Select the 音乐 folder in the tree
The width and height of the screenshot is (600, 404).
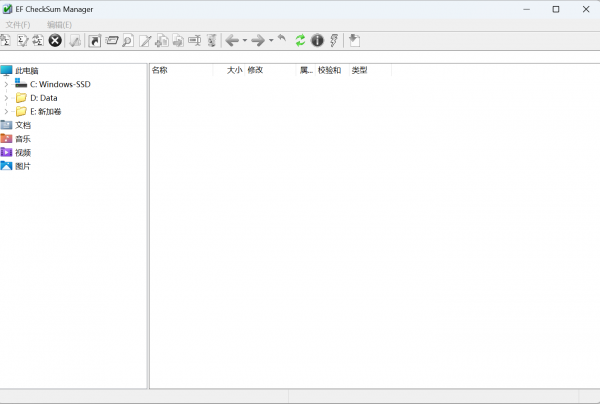coord(23,139)
